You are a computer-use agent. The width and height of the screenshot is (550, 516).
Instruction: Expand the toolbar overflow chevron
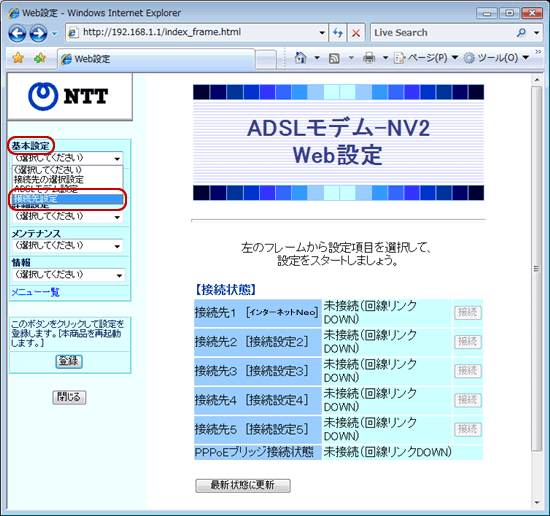(538, 52)
